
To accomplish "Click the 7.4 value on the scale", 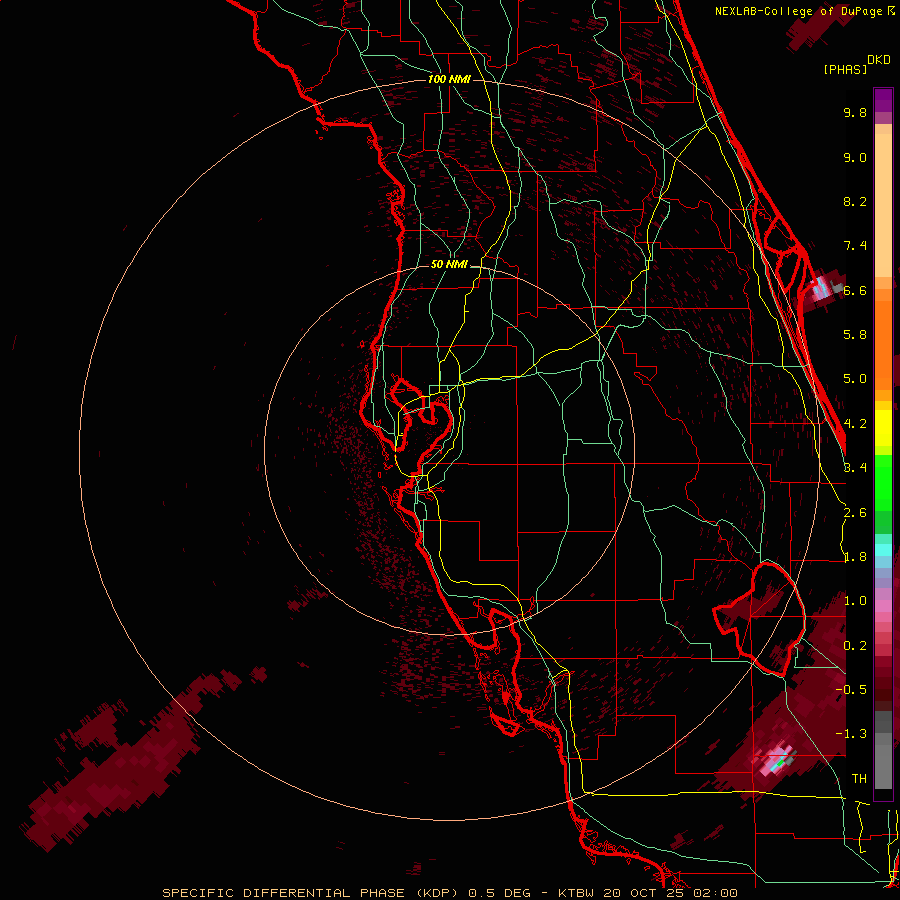I will point(855,246).
